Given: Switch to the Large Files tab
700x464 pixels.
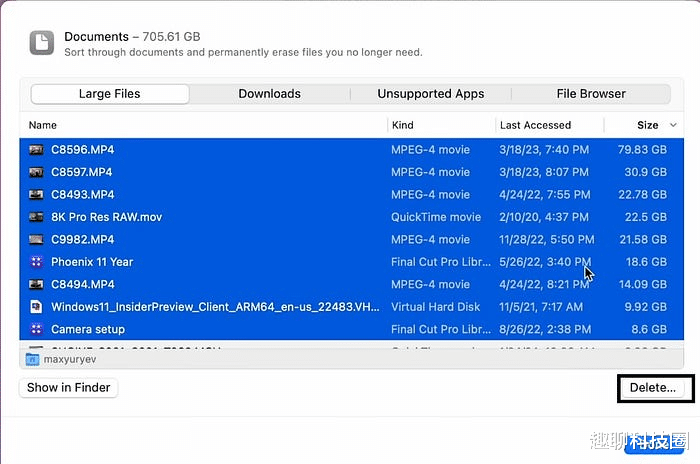Looking at the screenshot, I should [x=110, y=94].
